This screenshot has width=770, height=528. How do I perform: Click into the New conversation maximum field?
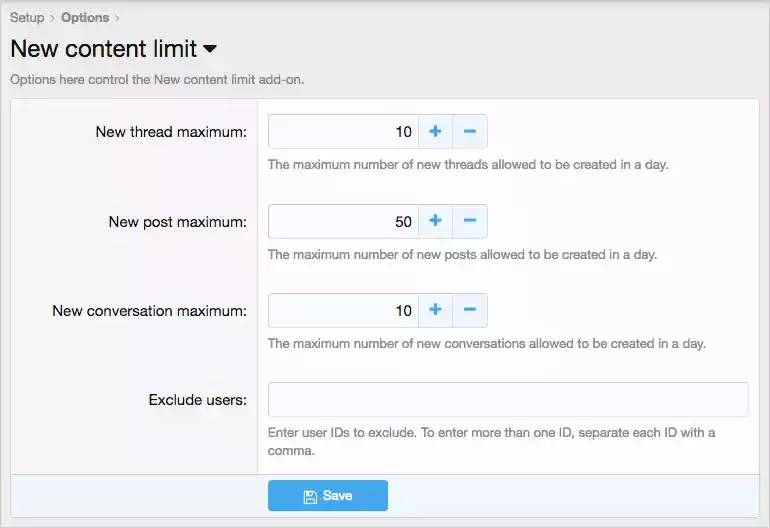343,310
